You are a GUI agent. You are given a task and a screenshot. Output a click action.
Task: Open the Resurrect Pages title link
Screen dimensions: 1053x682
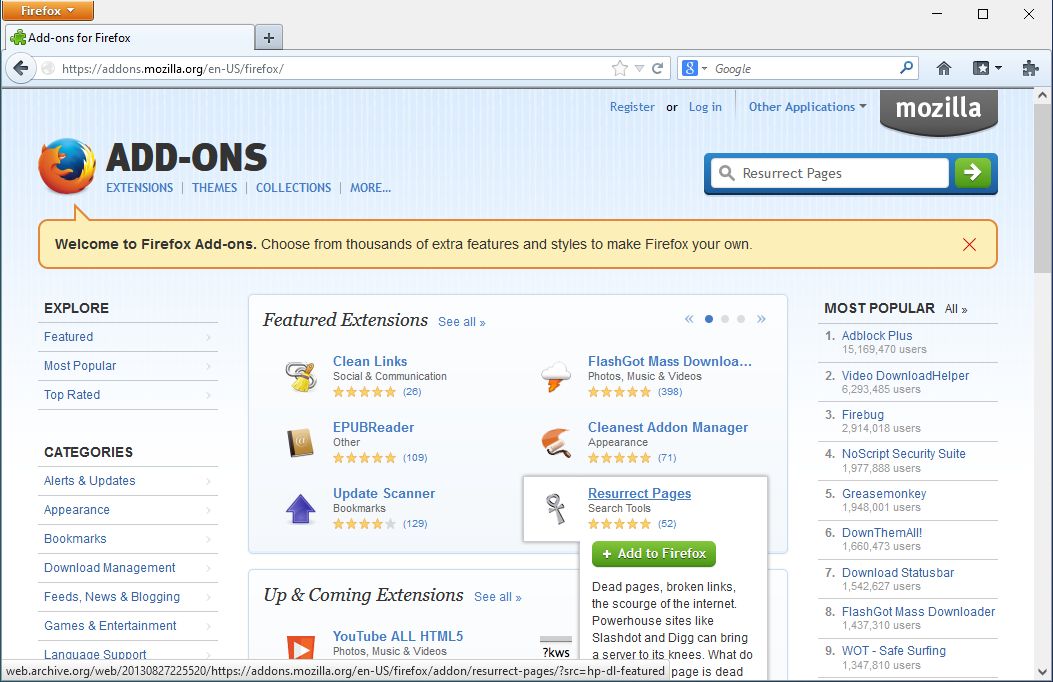click(x=639, y=493)
